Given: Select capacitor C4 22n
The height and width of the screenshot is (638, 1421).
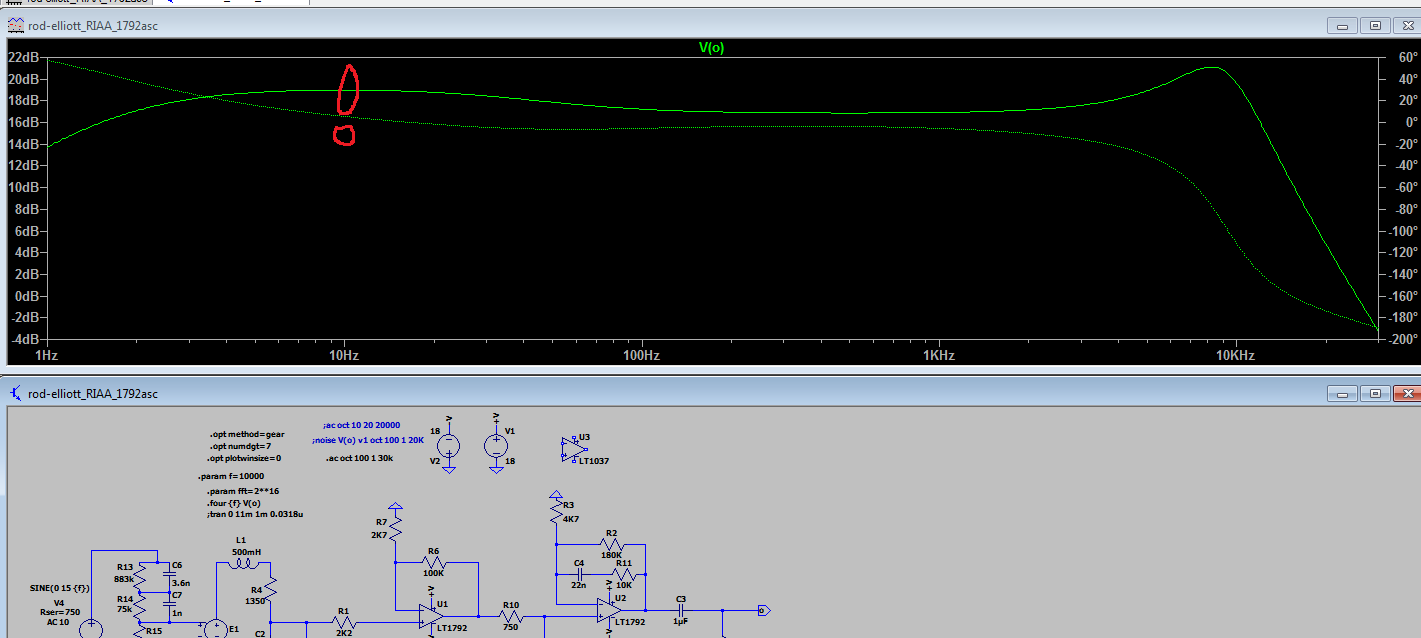Looking at the screenshot, I should click(x=579, y=576).
